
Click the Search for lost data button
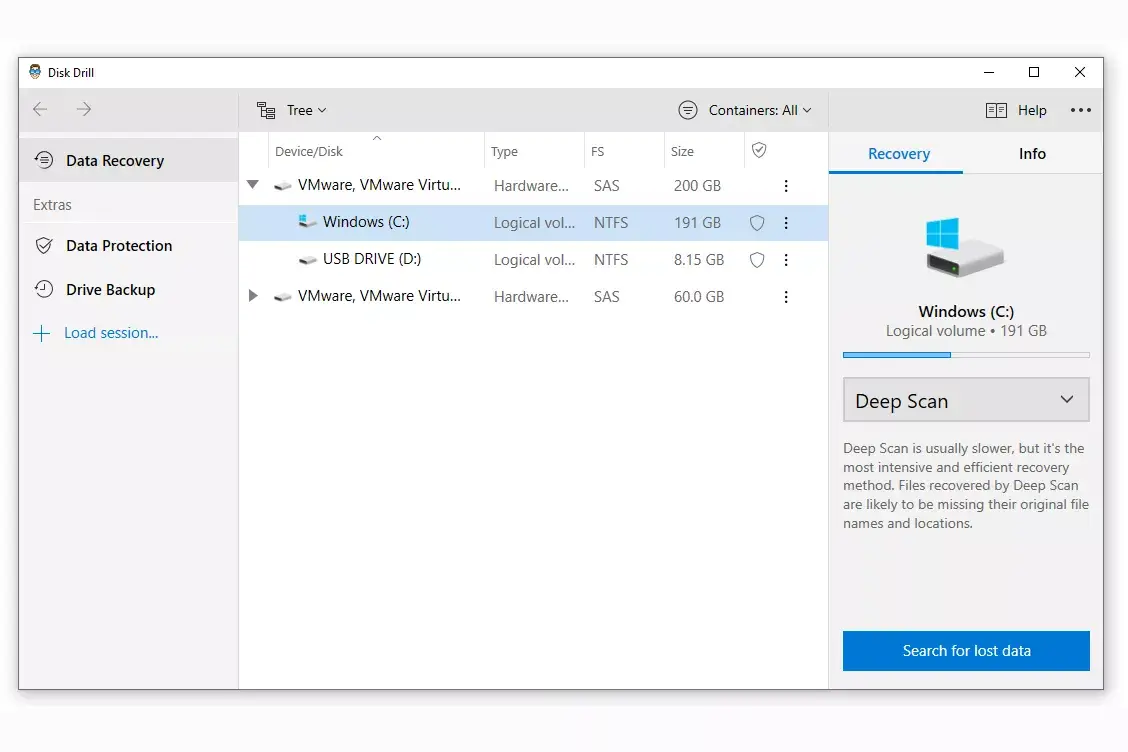point(966,651)
